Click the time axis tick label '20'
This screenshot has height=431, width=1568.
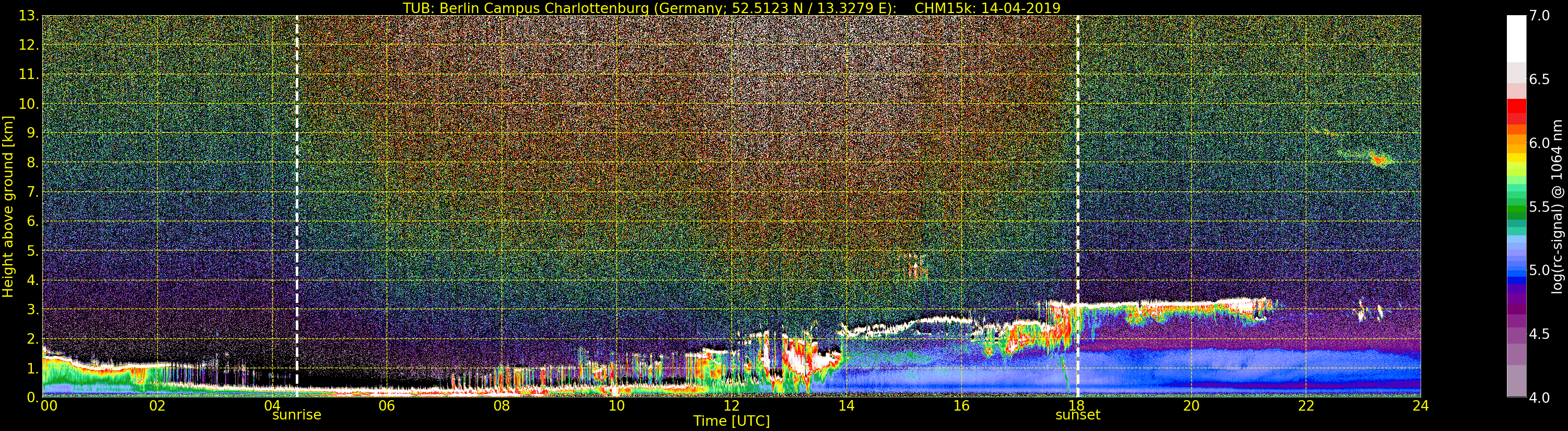[x=1191, y=406]
